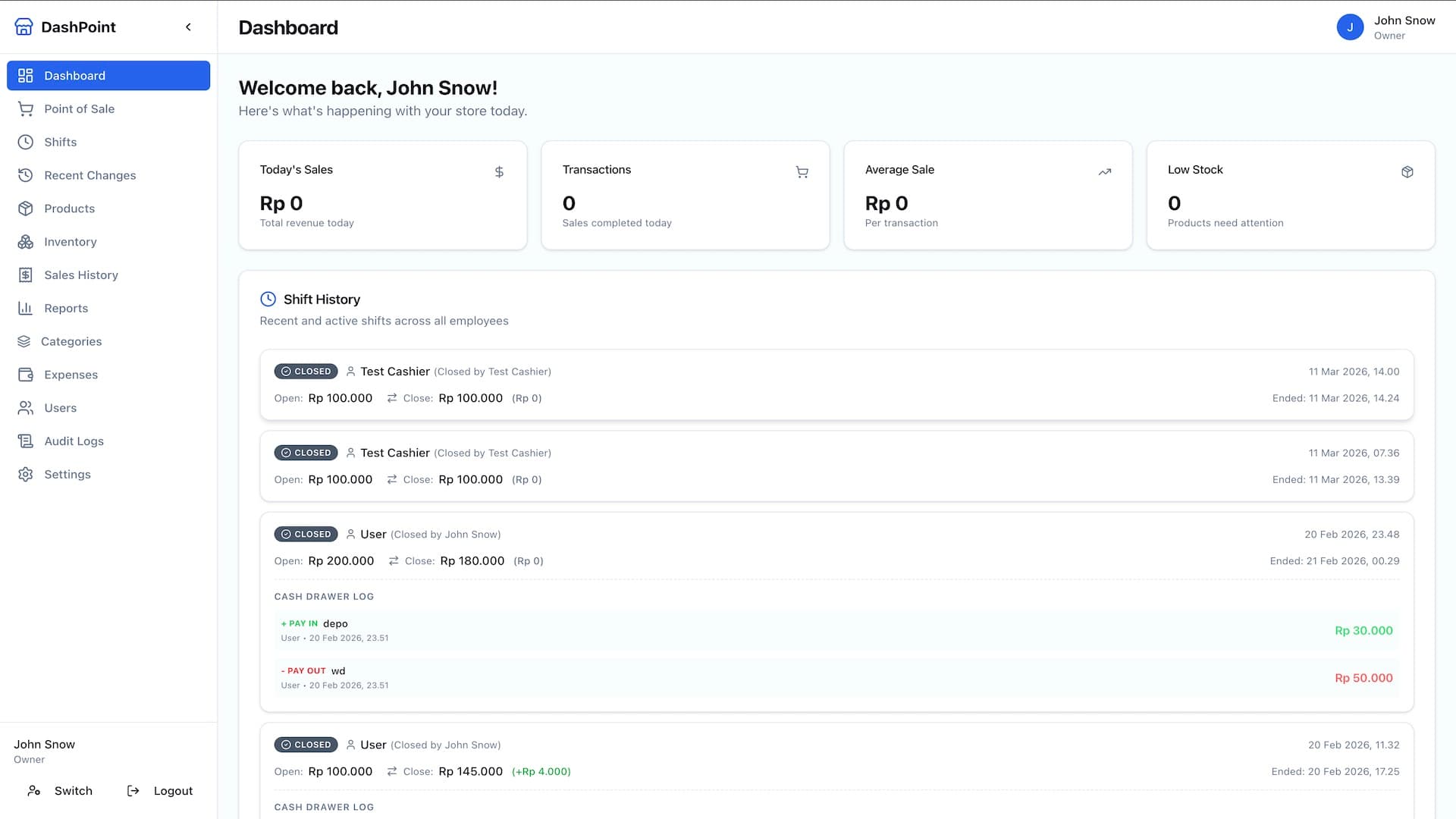This screenshot has width=1456, height=819.
Task: Open the John Snow profile avatar
Action: pyautogui.click(x=1351, y=27)
